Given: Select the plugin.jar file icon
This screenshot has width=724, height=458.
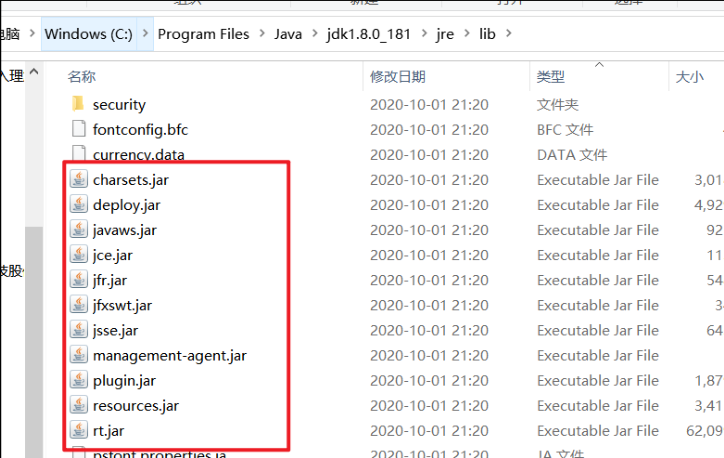Looking at the screenshot, I should coord(79,381).
